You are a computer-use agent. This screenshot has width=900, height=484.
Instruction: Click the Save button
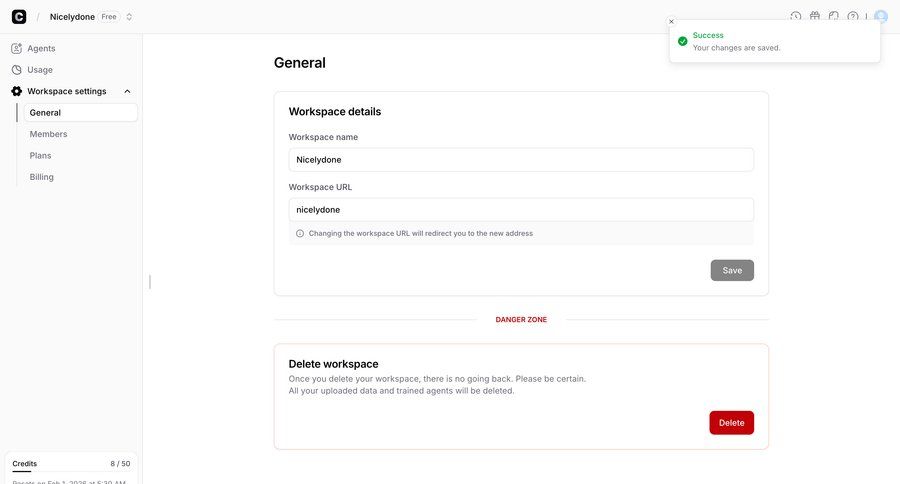tap(732, 270)
